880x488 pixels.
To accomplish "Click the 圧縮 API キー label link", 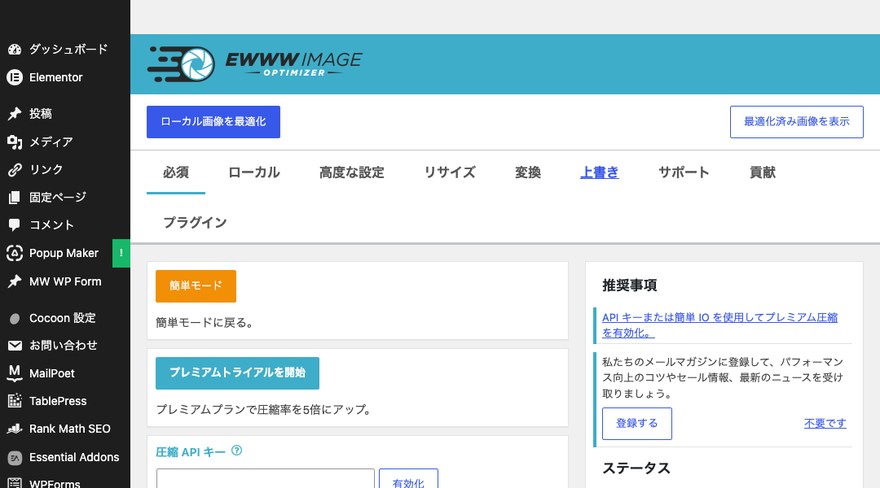I will click(x=190, y=452).
